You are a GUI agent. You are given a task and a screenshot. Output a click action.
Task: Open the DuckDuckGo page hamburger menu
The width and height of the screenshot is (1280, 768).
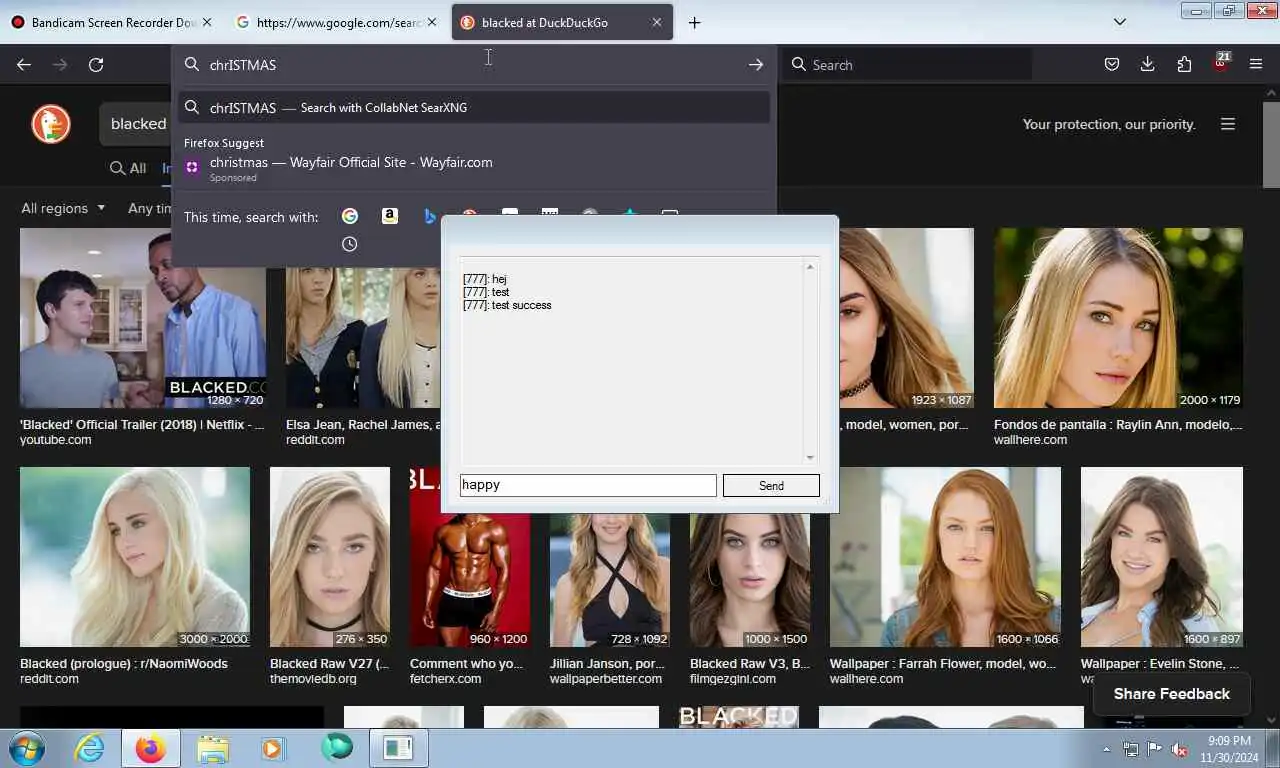tap(1228, 124)
